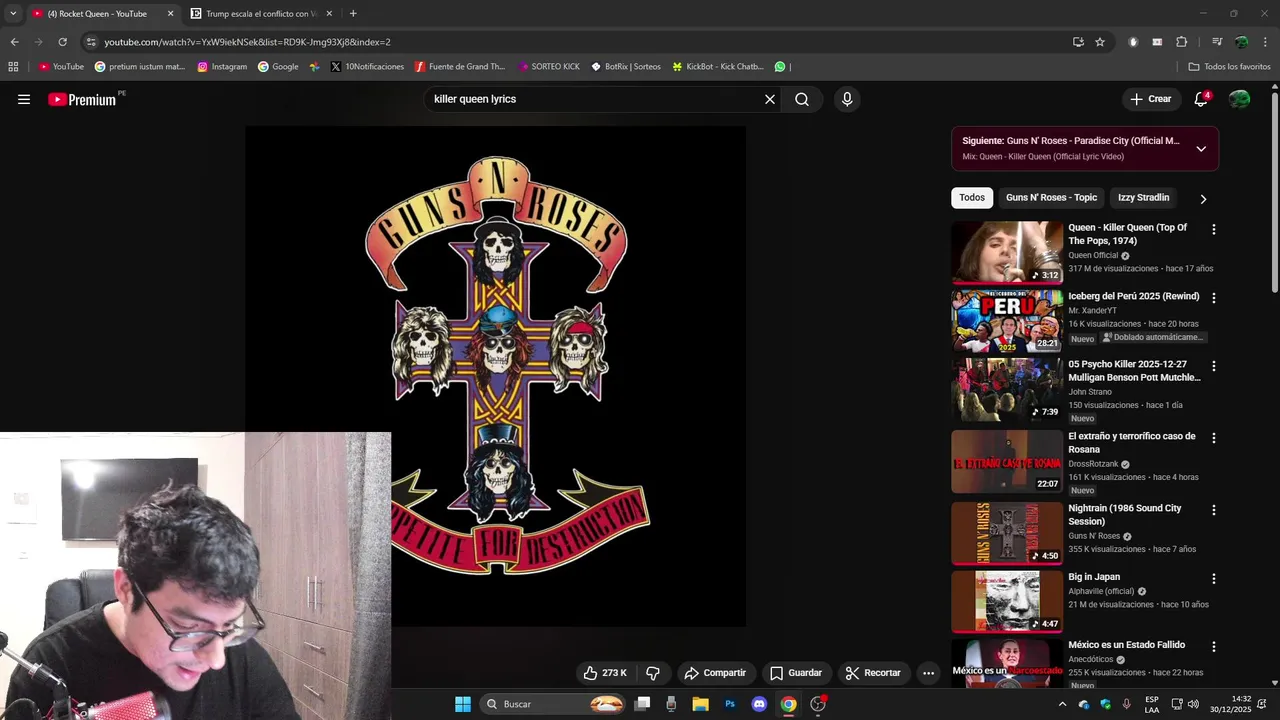This screenshot has height=720, width=1280.
Task: Open Todos los favoritos bookmarks folder
Action: click(1229, 67)
